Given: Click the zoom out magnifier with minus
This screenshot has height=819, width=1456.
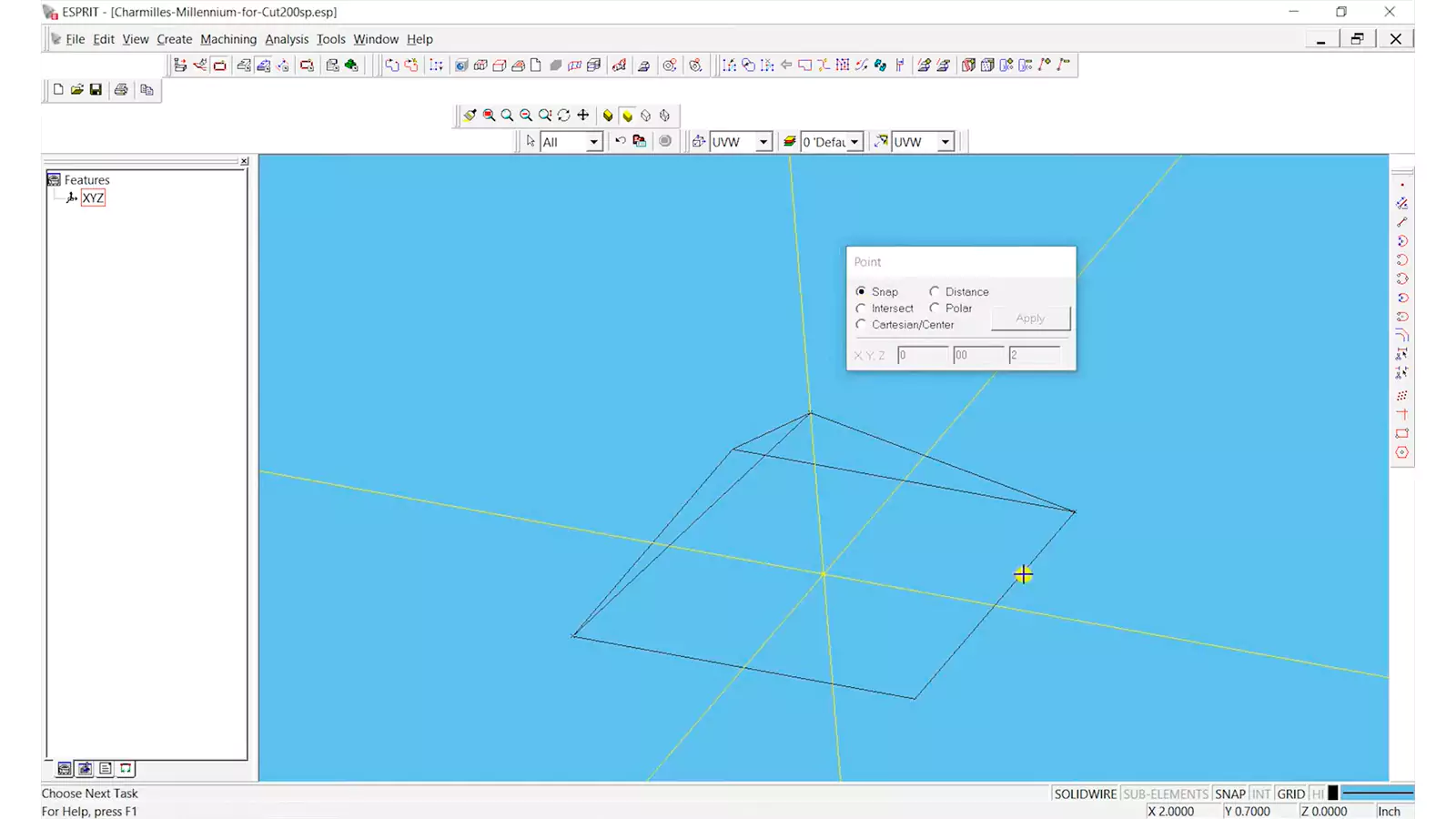Looking at the screenshot, I should pos(526,116).
